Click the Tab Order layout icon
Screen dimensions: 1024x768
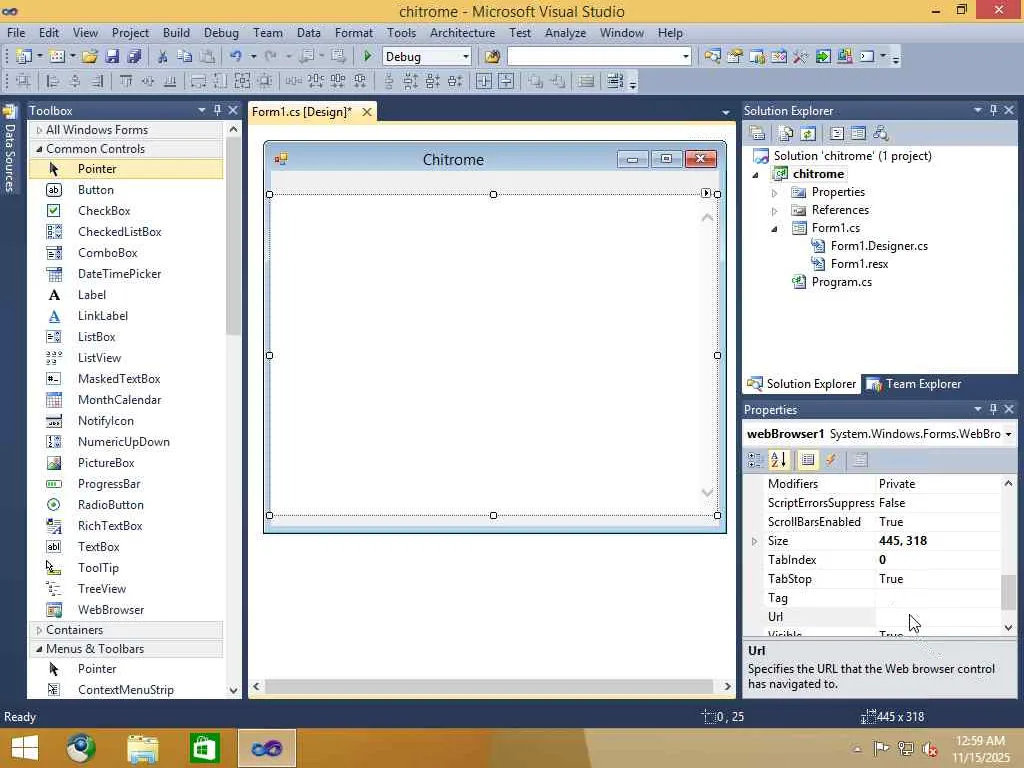tap(615, 81)
